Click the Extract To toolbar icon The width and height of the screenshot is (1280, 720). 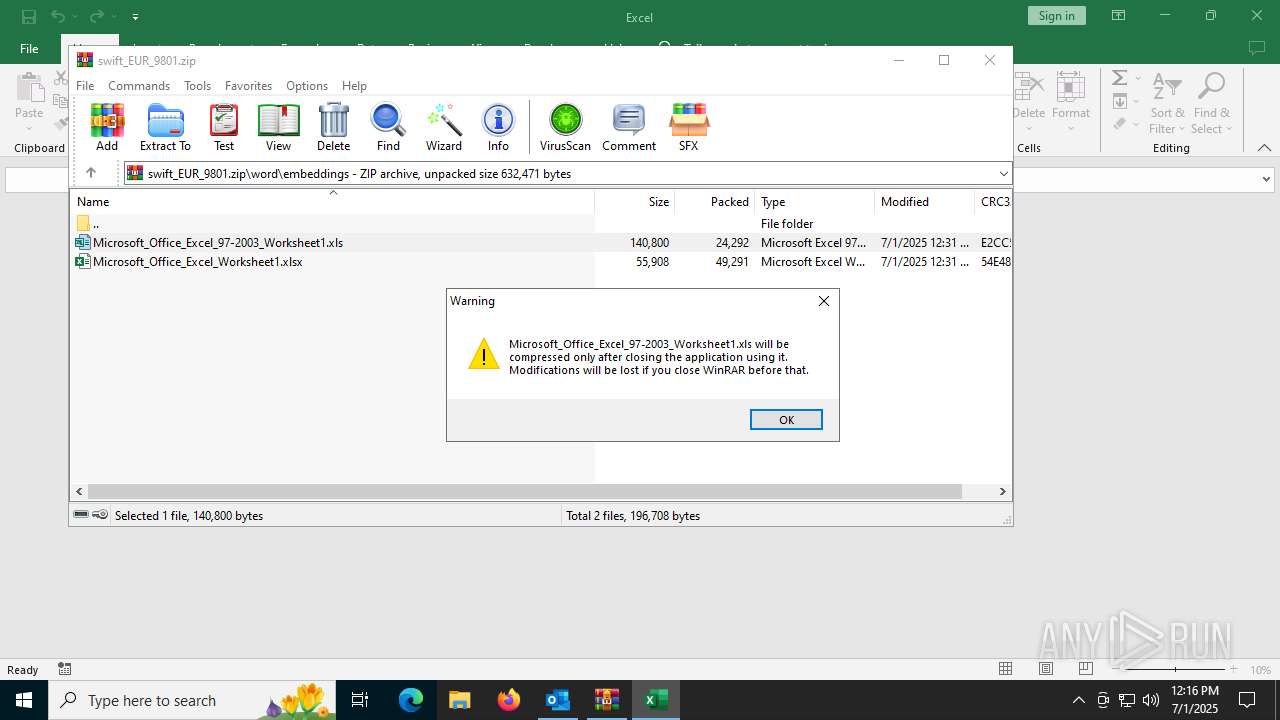[165, 127]
